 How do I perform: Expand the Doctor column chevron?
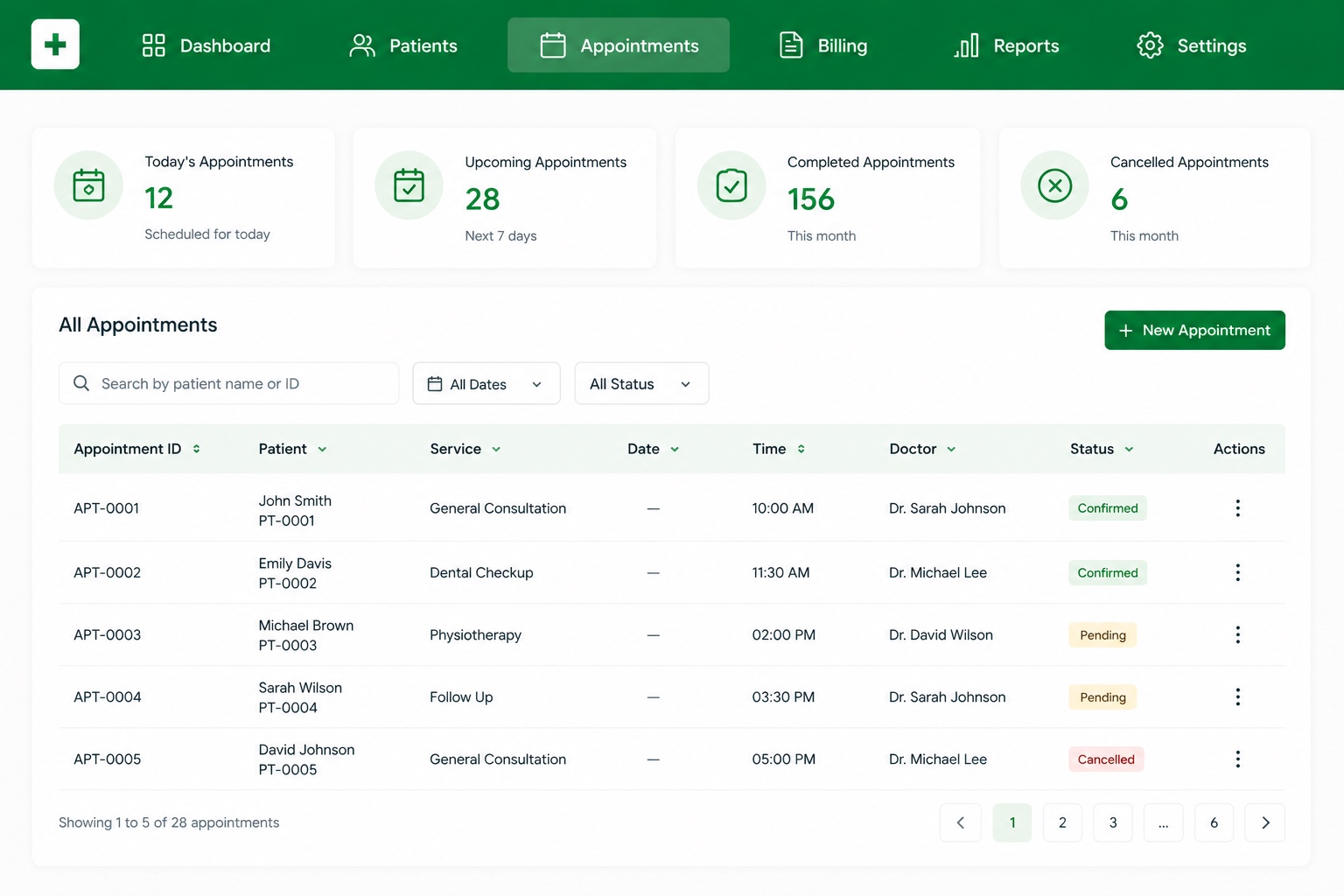(x=951, y=449)
